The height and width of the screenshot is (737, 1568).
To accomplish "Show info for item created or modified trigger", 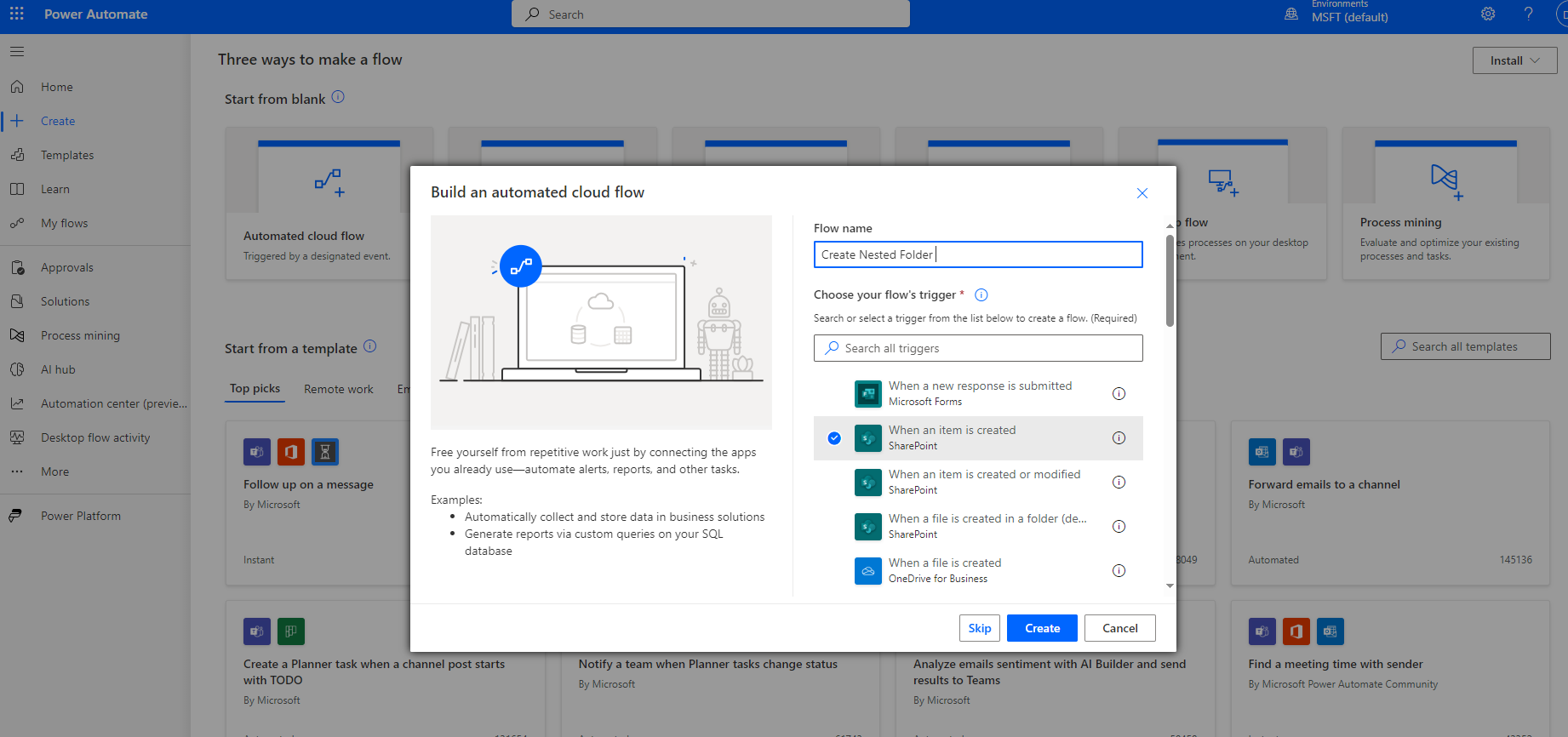I will click(1119, 483).
